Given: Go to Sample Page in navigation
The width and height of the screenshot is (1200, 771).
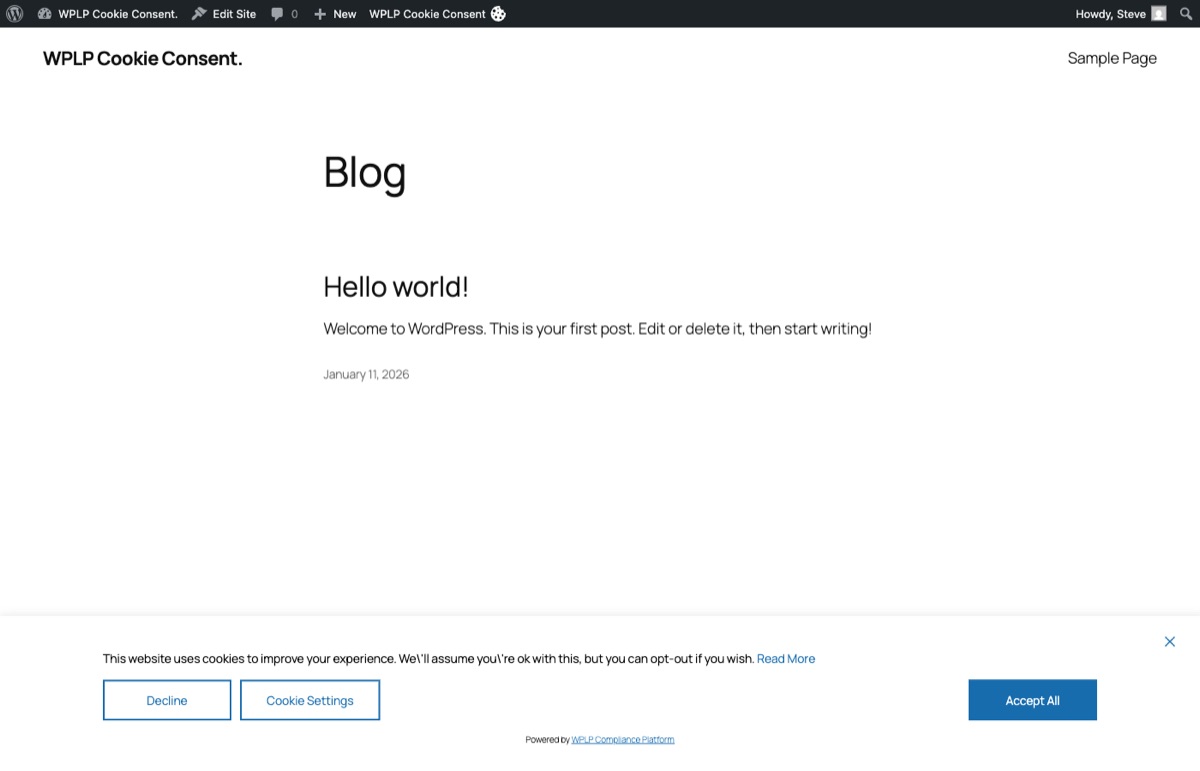Looking at the screenshot, I should pos(1112,58).
